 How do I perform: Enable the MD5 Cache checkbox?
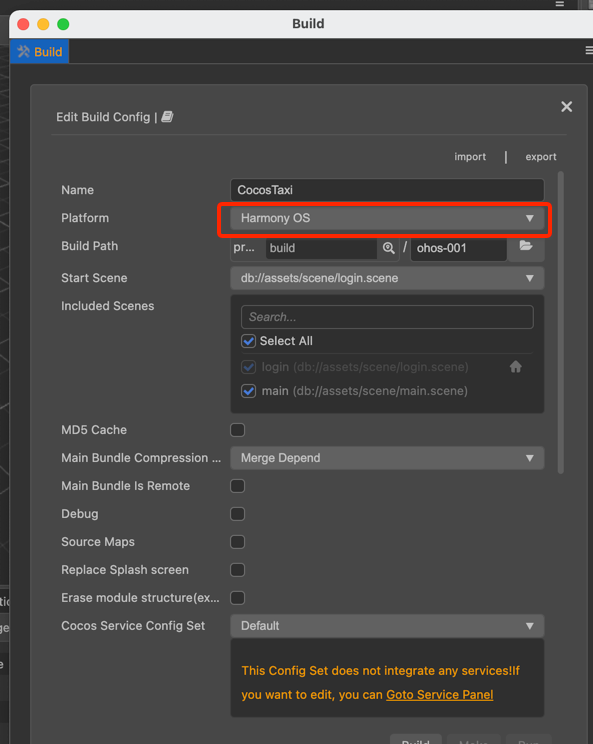[x=237, y=430]
